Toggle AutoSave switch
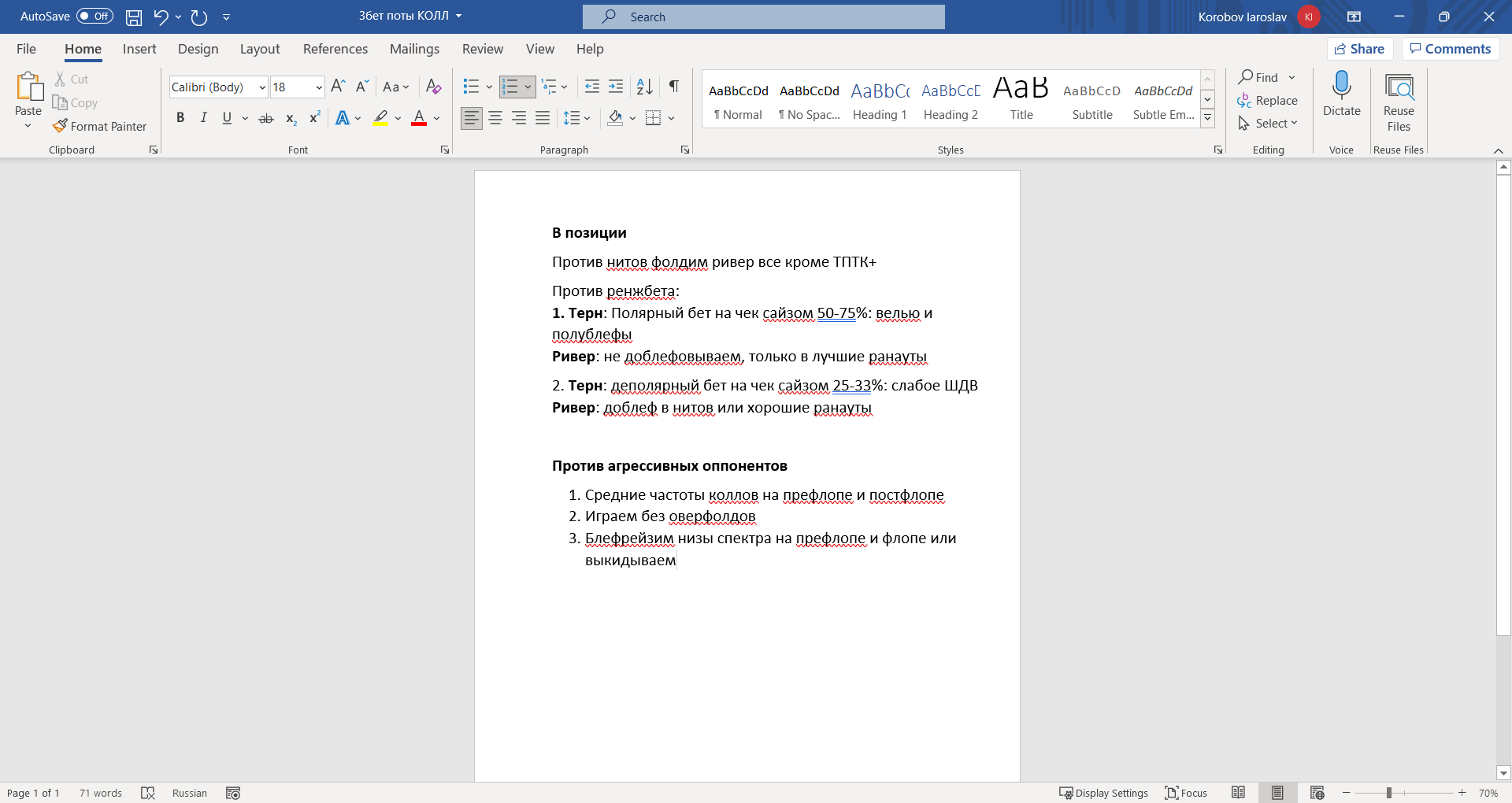This screenshot has height=803, width=1512. [x=94, y=17]
